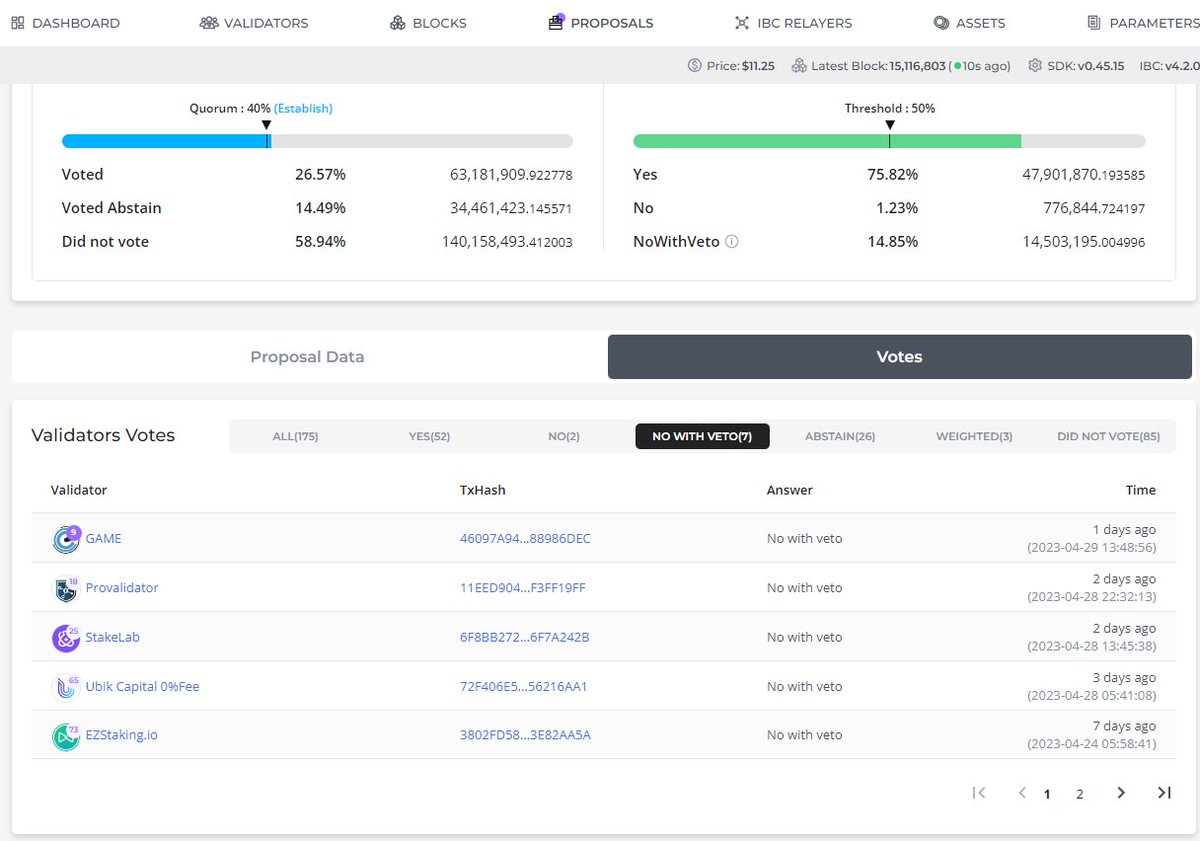Open the VALIDATORS menu
Viewport: 1200px width, 841px height.
[x=254, y=22]
